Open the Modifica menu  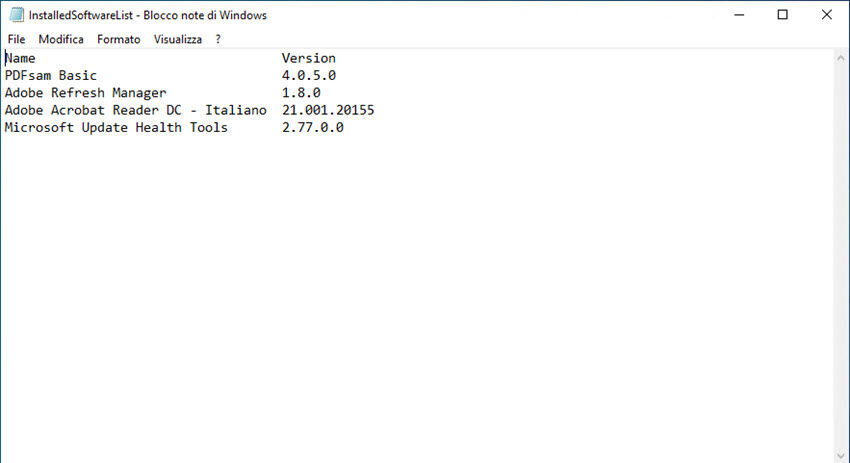click(61, 39)
